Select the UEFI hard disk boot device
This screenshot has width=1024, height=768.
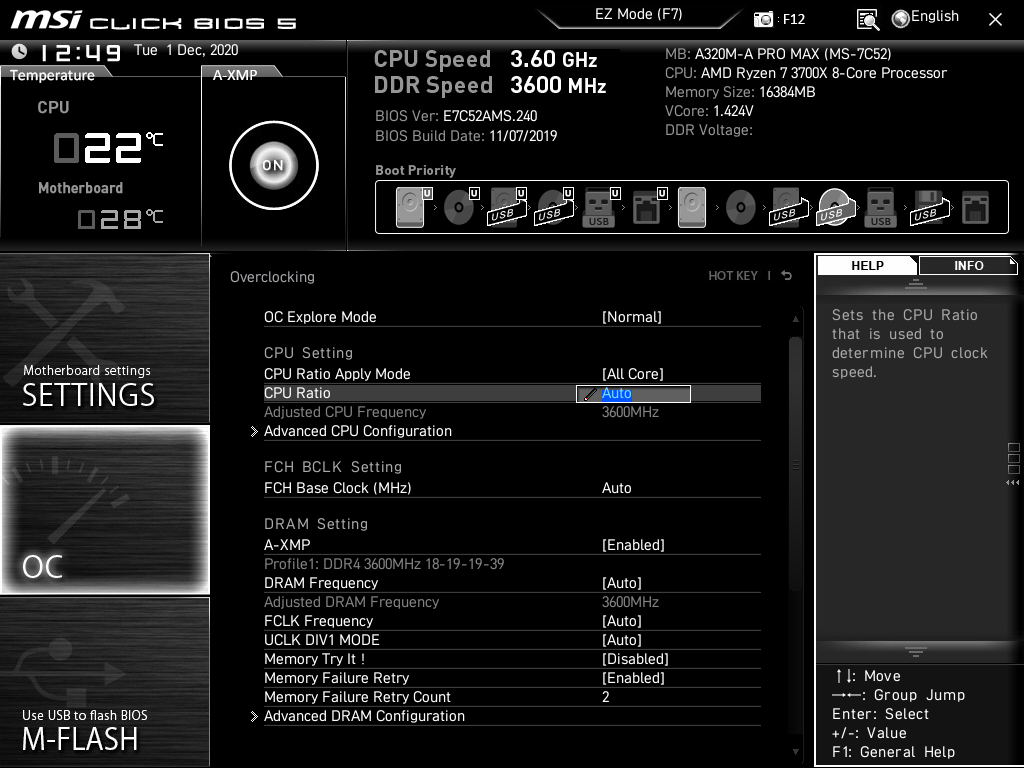coord(414,207)
